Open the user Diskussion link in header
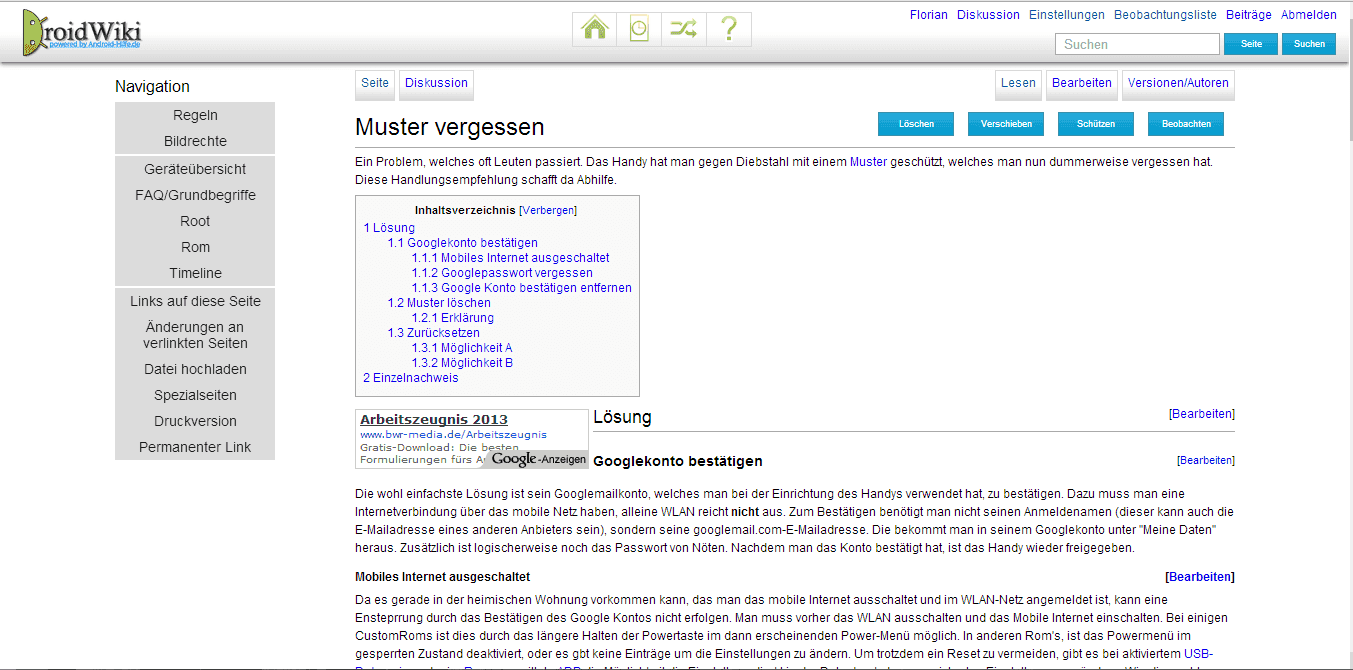This screenshot has height=670, width=1353. point(988,15)
